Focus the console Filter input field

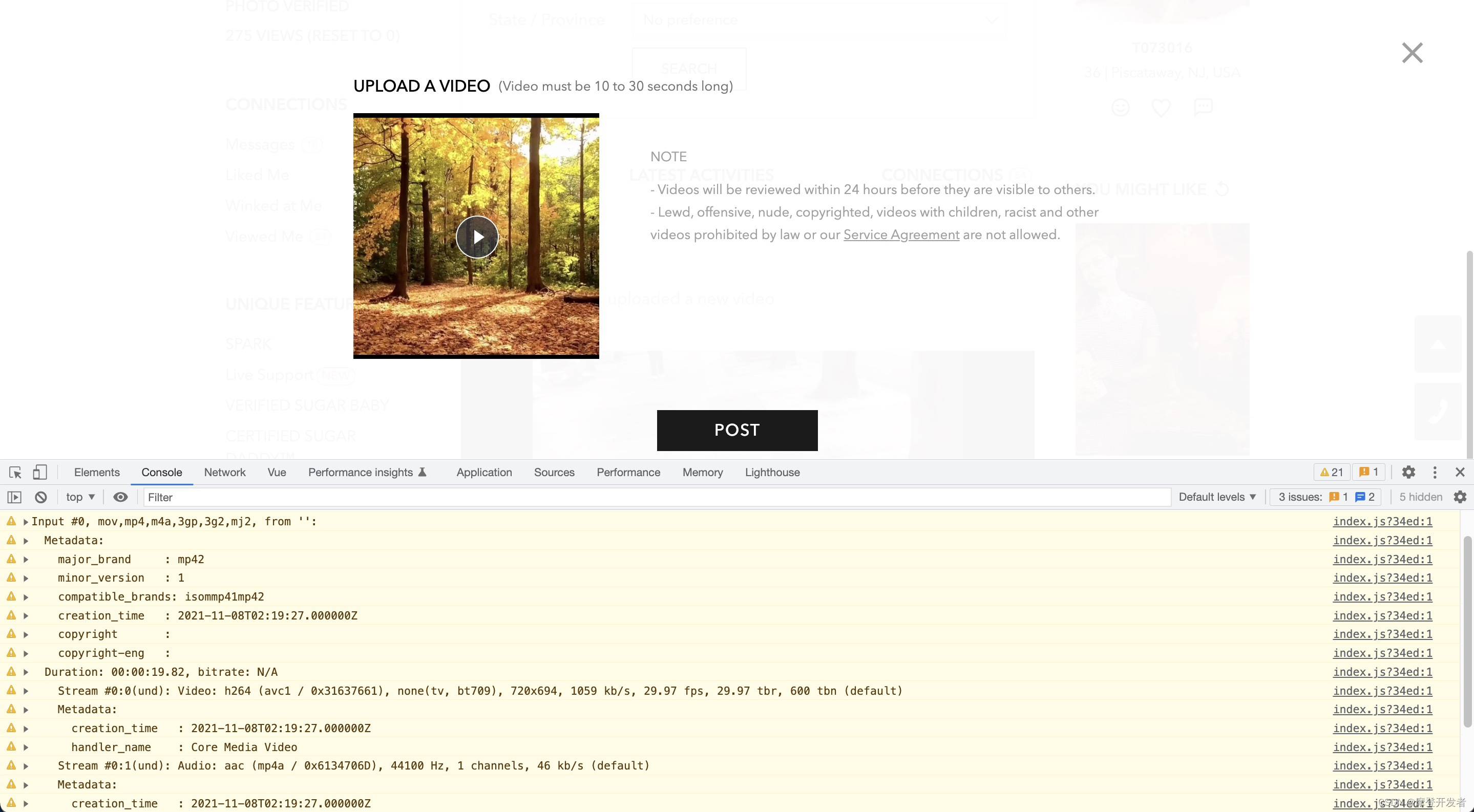(x=657, y=497)
